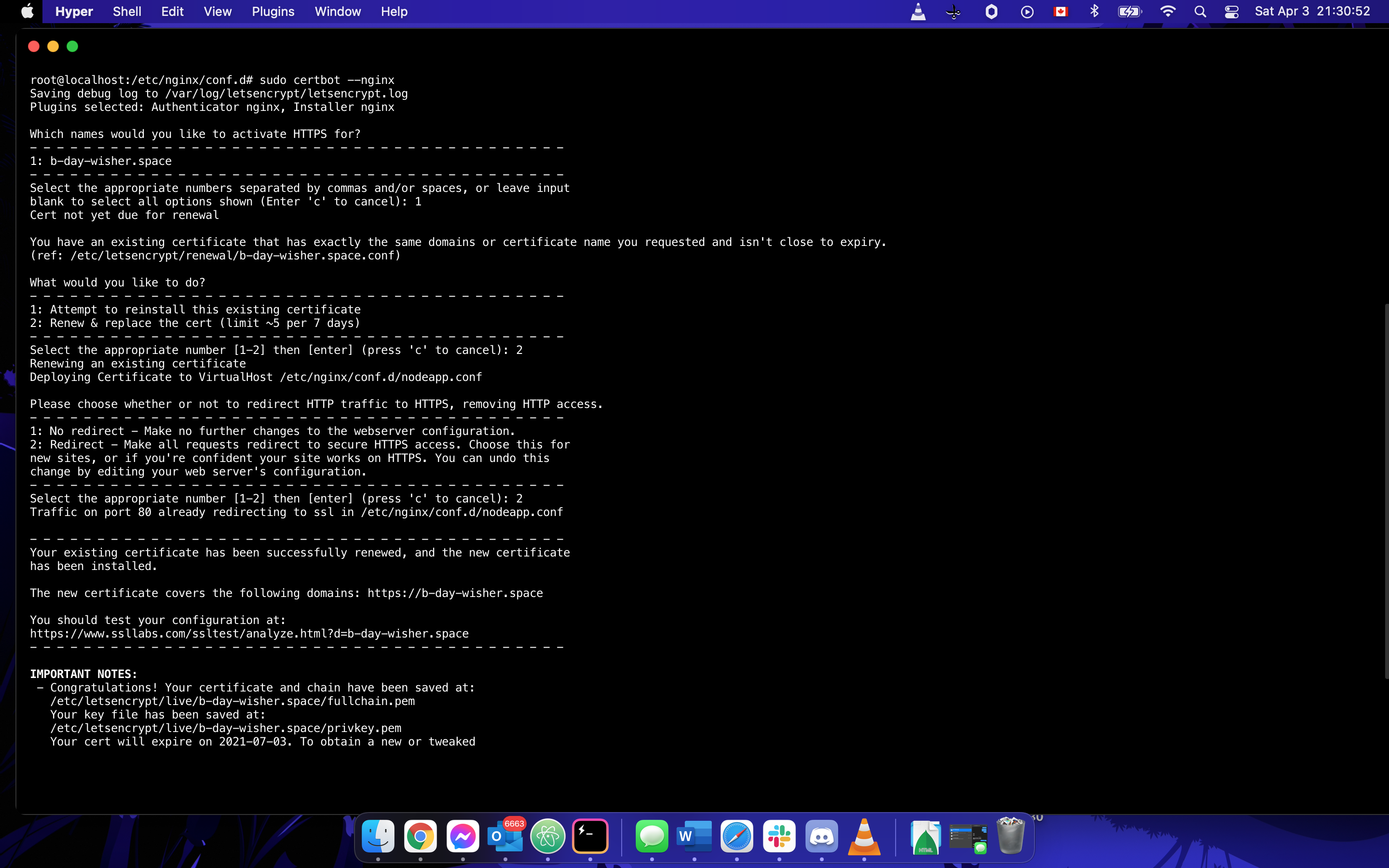The height and width of the screenshot is (868, 1389).
Task: Open the Control Center toggles icon
Action: (1231, 12)
